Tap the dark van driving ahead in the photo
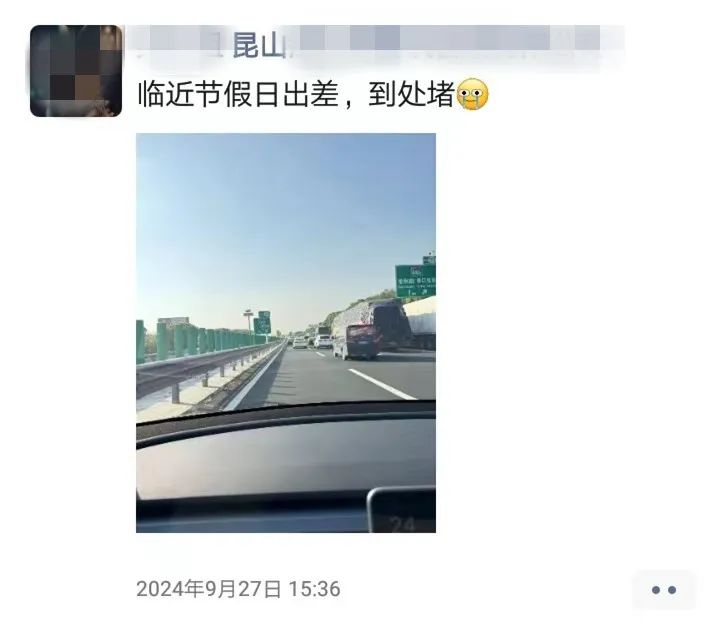 357,341
